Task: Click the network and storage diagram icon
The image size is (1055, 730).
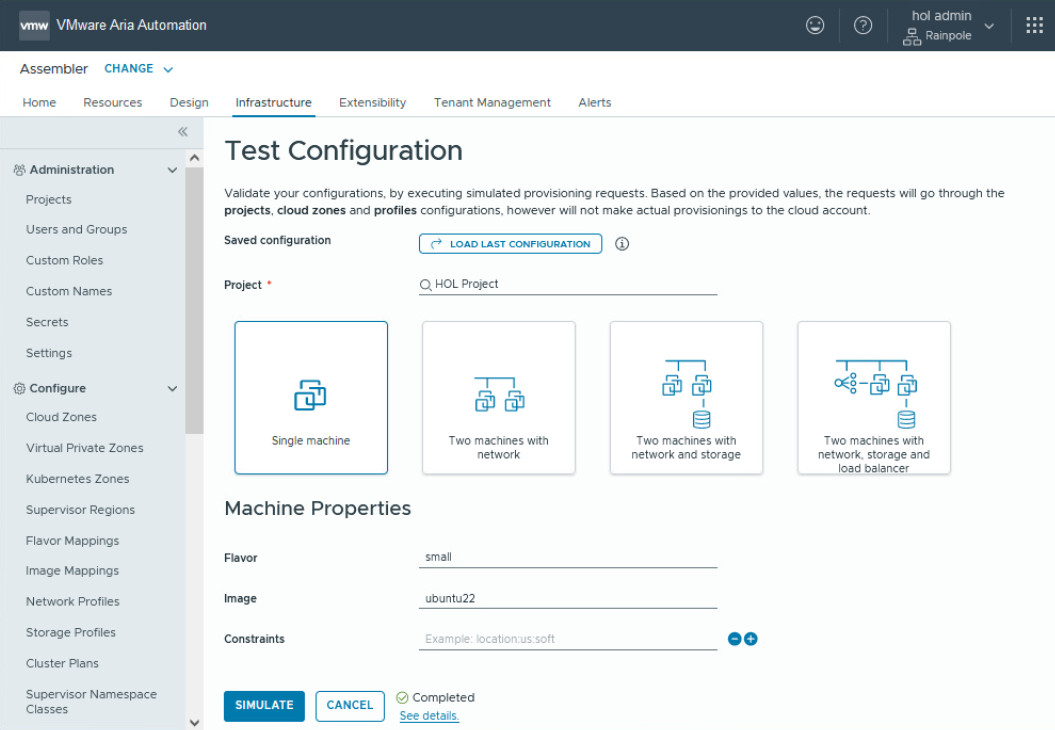Action: pyautogui.click(x=687, y=394)
